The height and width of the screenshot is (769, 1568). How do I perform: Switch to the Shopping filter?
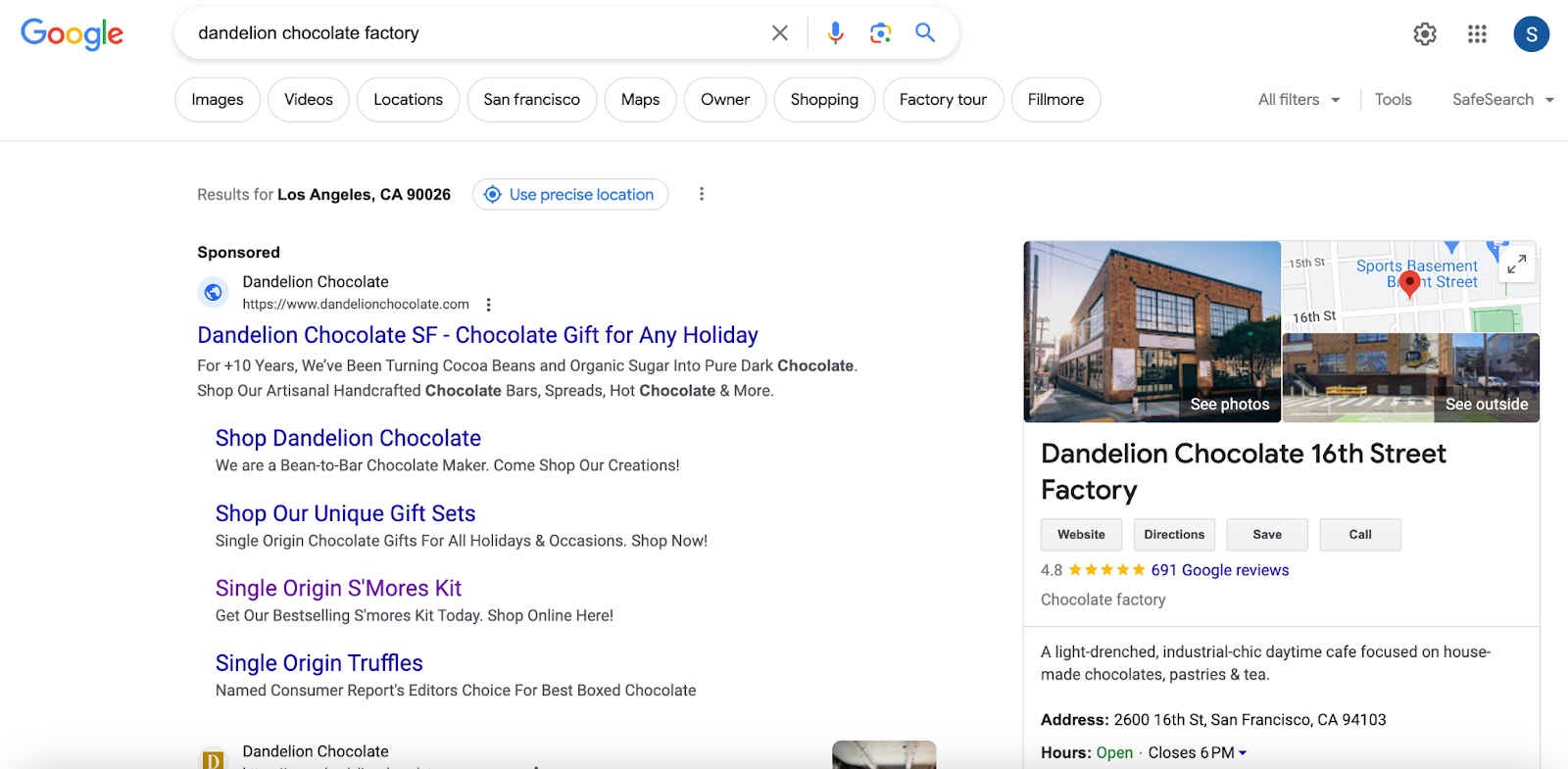[x=825, y=100]
